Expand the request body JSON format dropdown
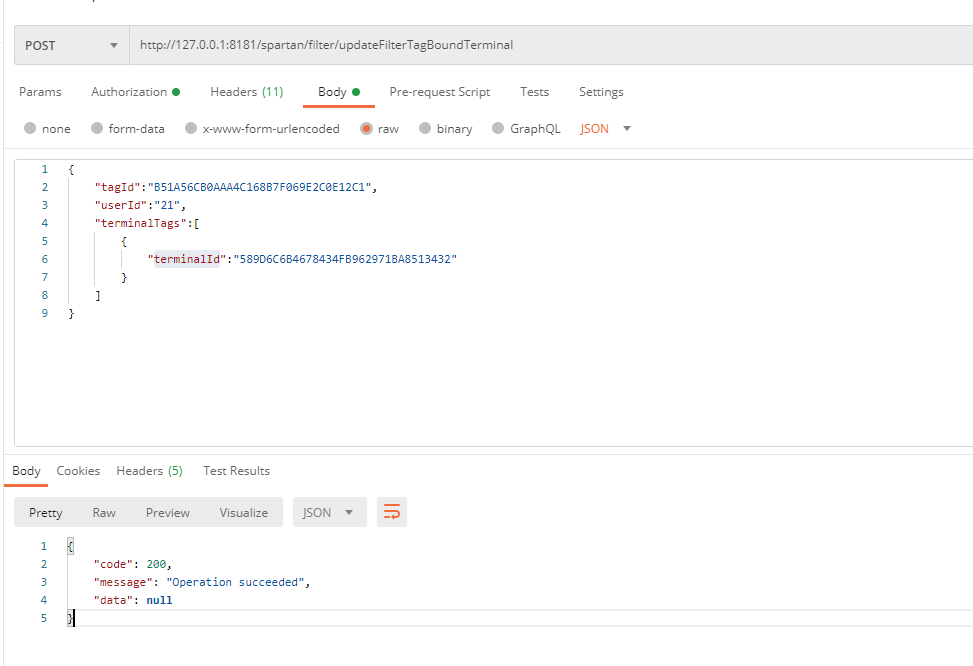Screen dimensions: 973x666 pos(606,129)
